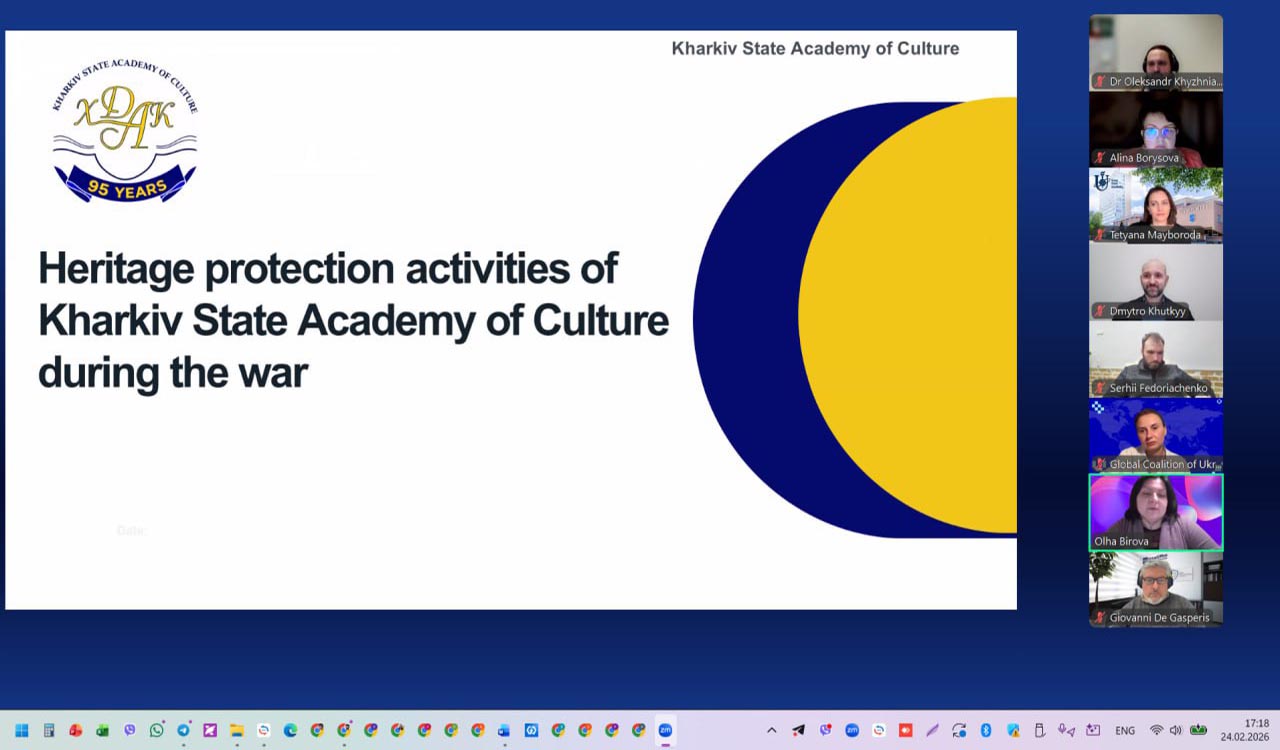1280x750 pixels.
Task: Open the Wi-Fi network quick settings
Action: pos(1156,730)
